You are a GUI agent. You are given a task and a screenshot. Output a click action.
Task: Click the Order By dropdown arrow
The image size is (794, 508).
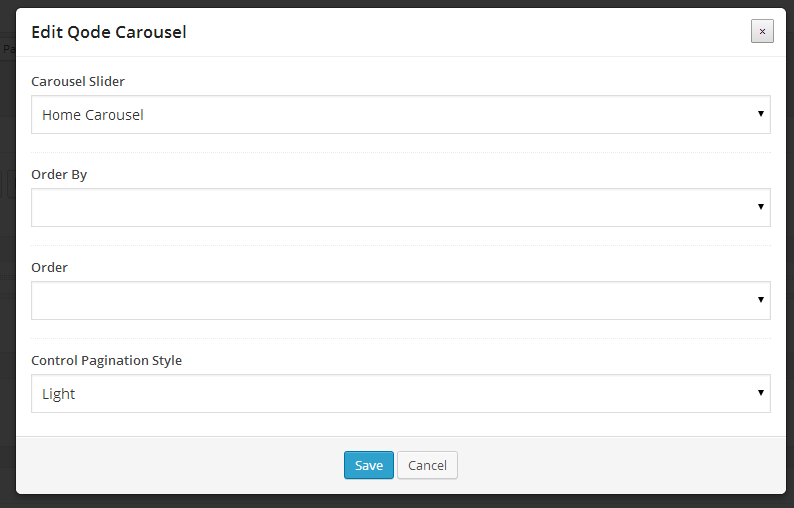click(x=761, y=208)
